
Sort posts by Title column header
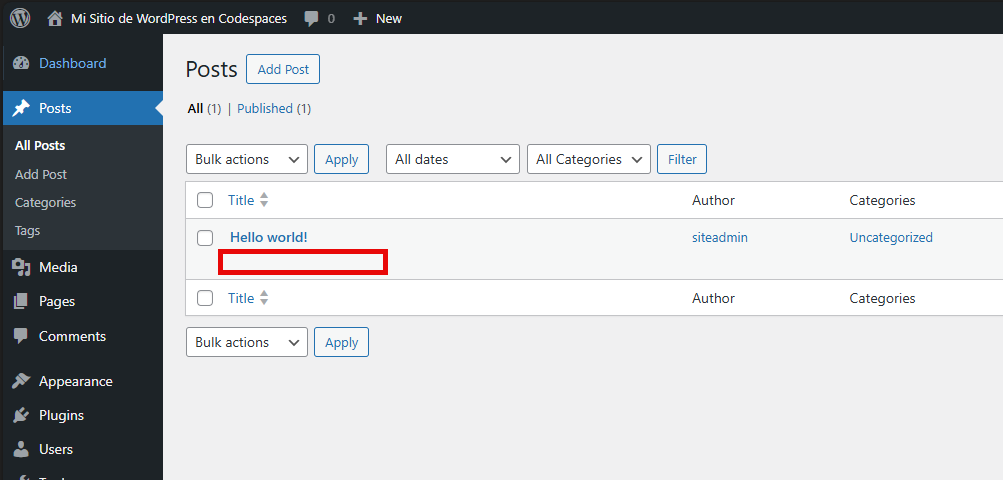pos(241,200)
